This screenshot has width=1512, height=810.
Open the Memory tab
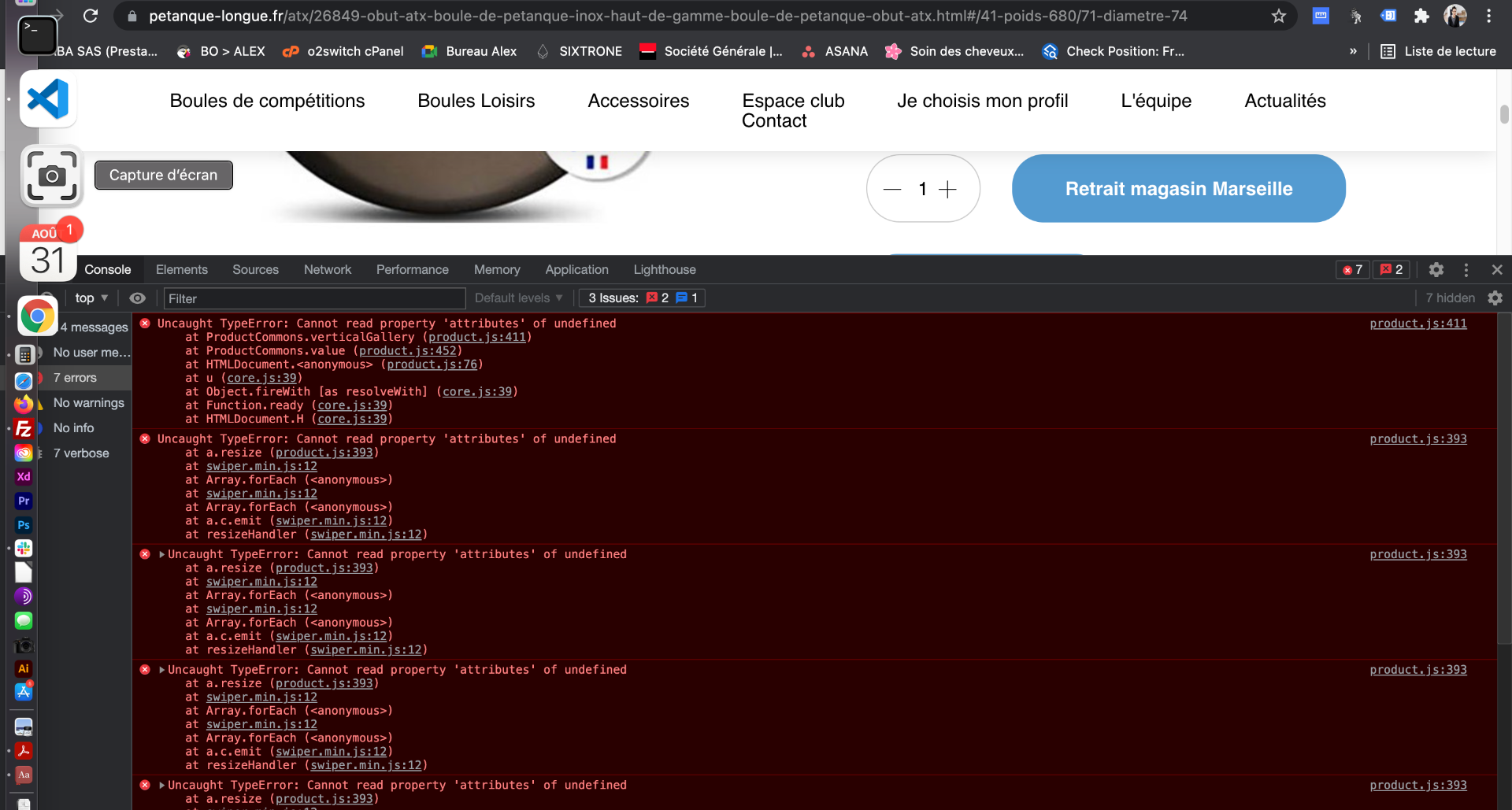(x=497, y=270)
